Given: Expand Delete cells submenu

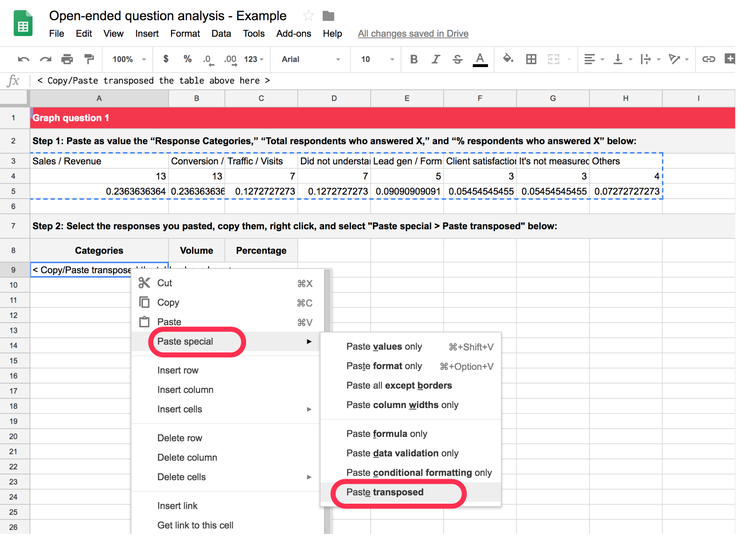Looking at the screenshot, I should pyautogui.click(x=225, y=477).
